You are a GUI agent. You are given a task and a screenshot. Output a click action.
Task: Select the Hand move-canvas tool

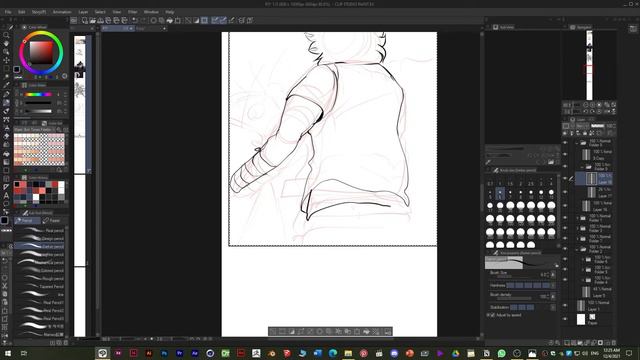pyautogui.click(x=6, y=43)
